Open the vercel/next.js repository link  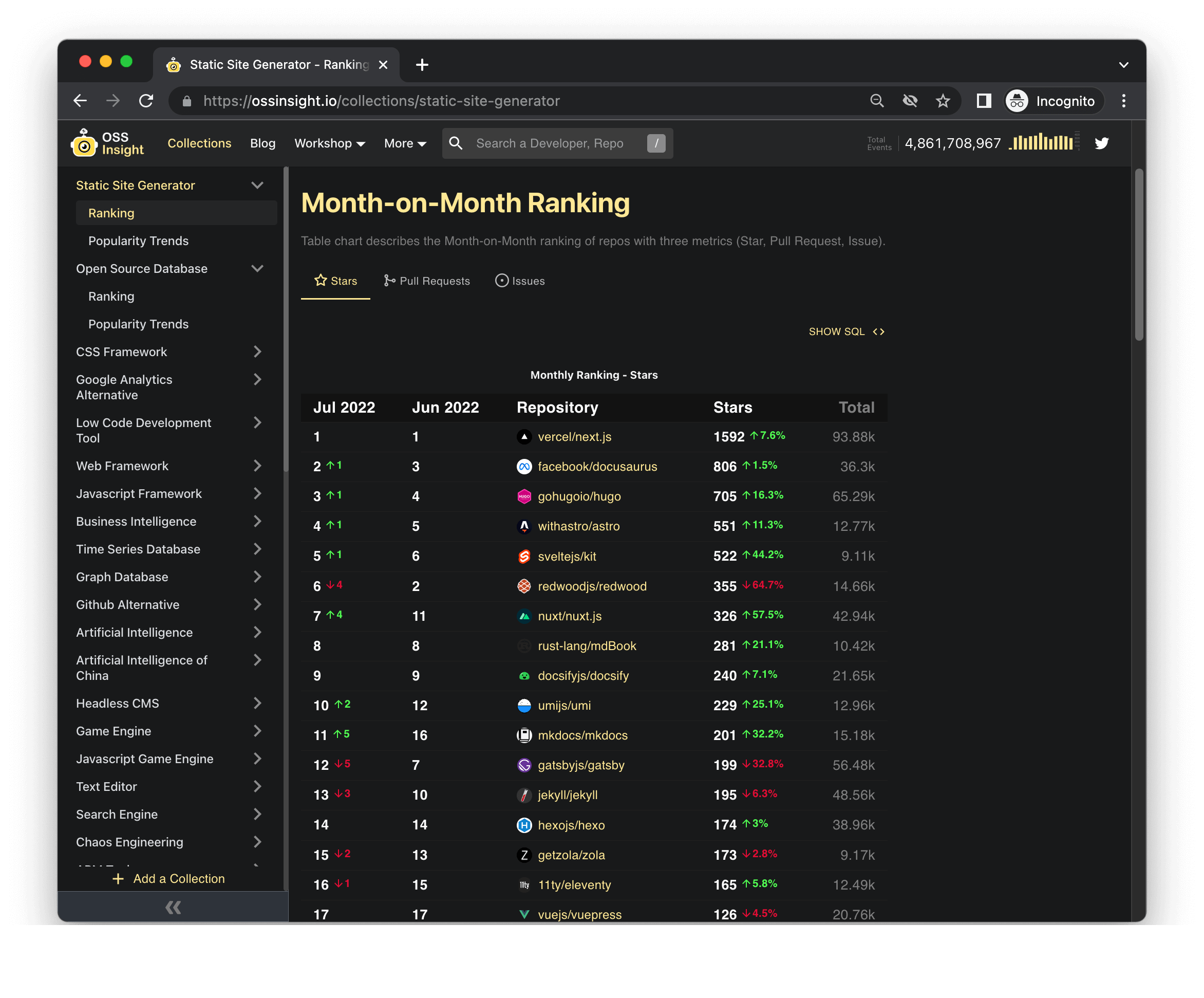[x=574, y=437]
